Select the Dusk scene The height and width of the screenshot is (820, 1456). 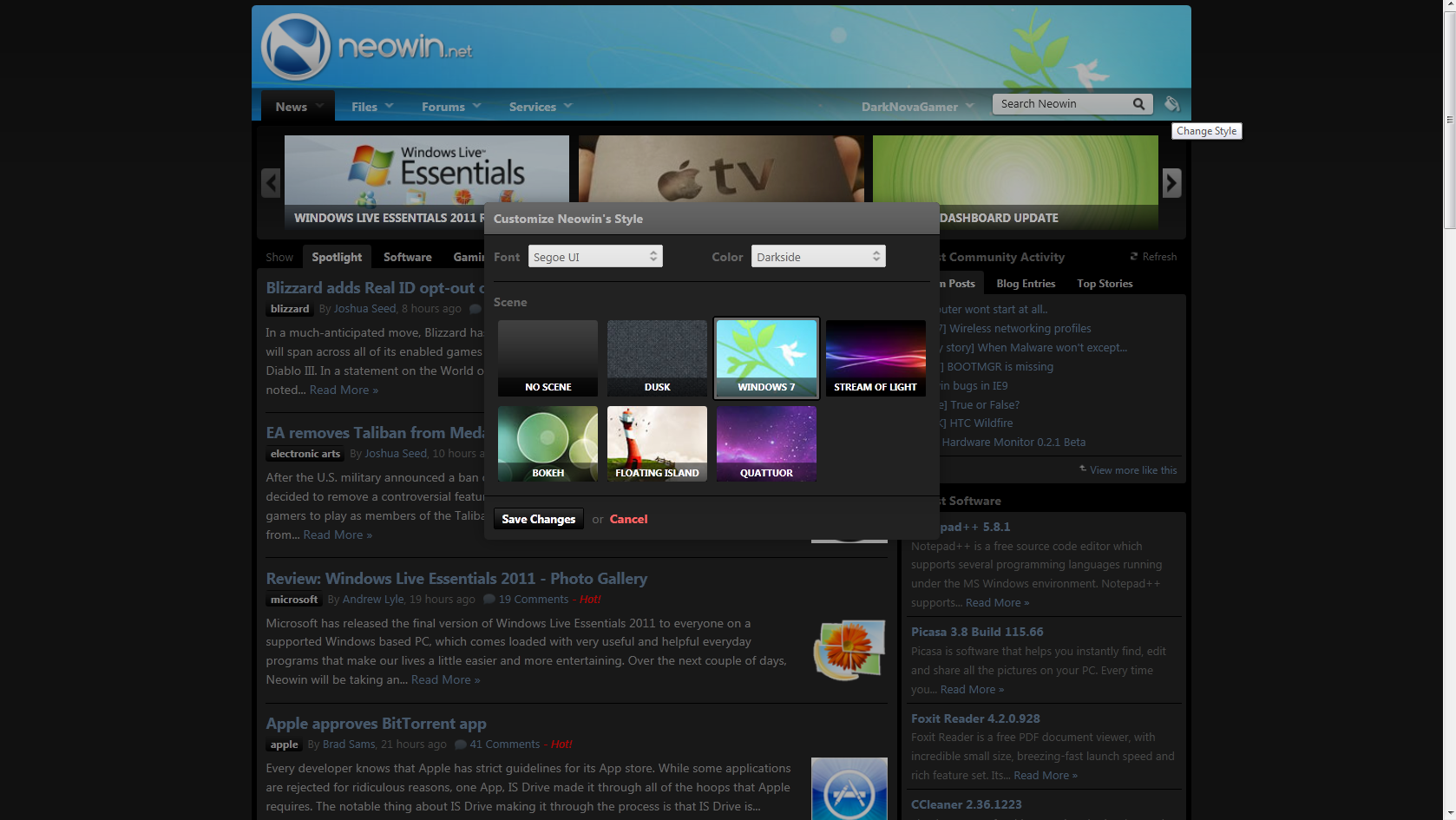[657, 358]
